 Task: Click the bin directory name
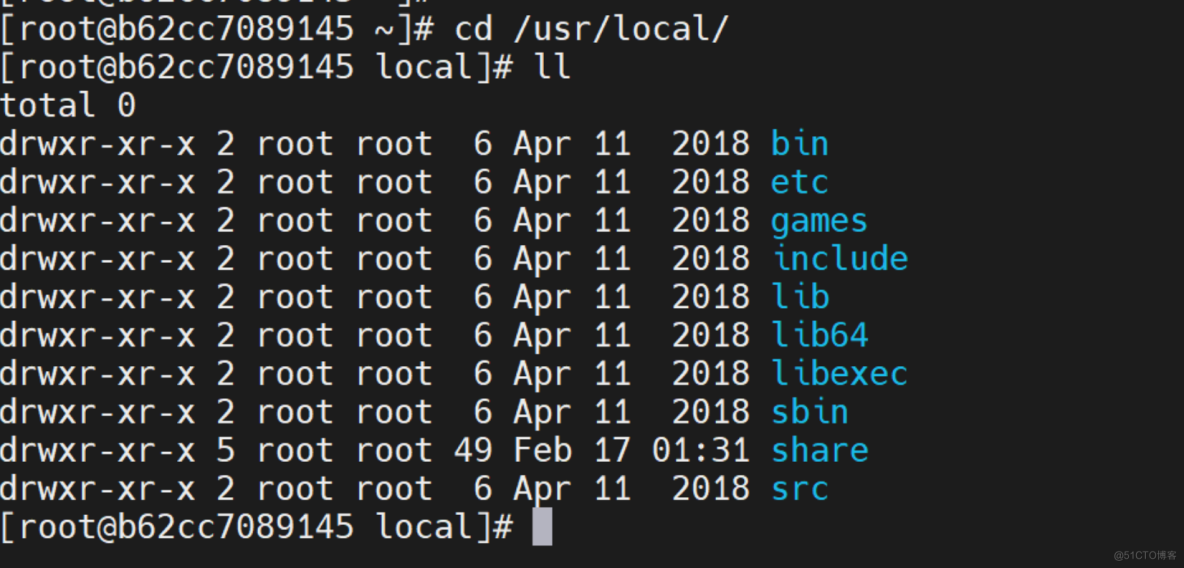(x=800, y=144)
